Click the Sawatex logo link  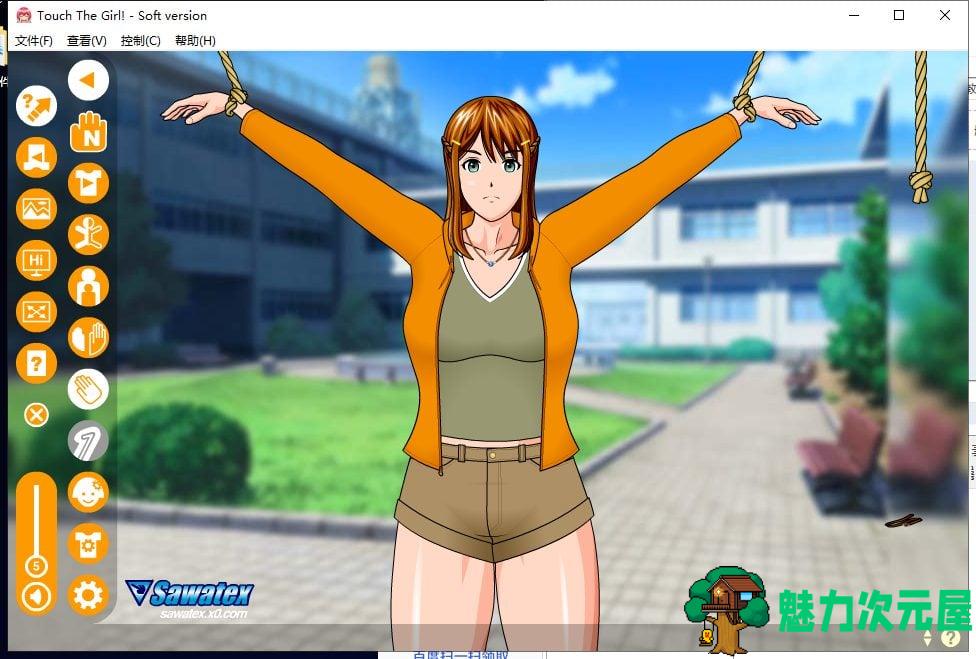pyautogui.click(x=190, y=599)
